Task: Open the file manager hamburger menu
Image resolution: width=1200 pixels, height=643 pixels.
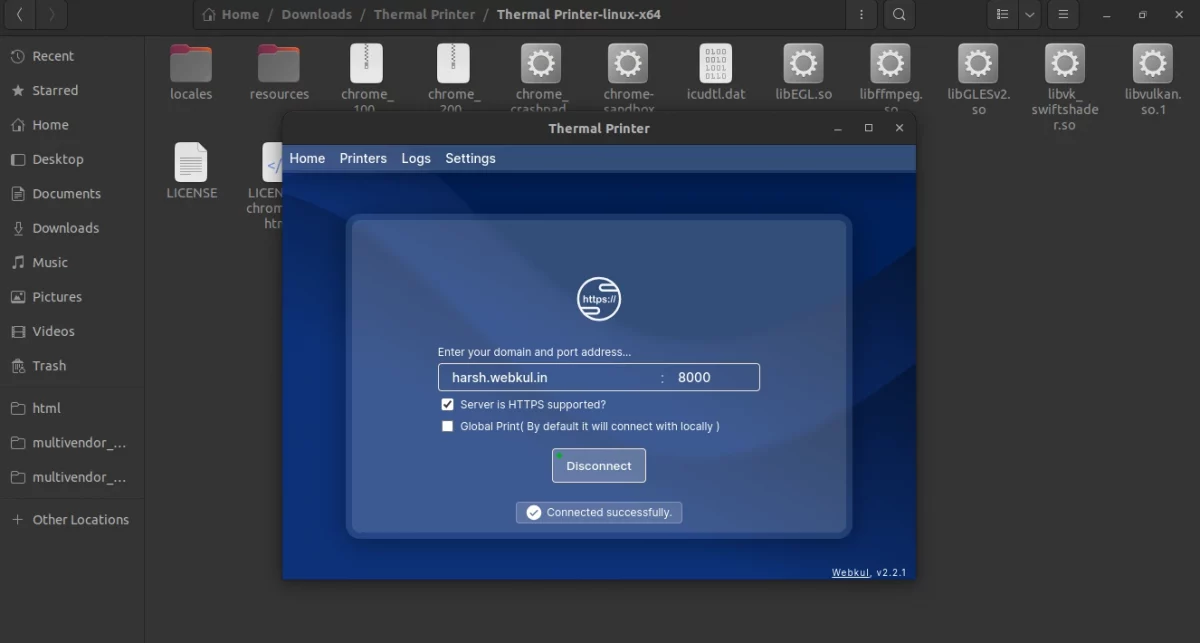Action: (x=1064, y=15)
